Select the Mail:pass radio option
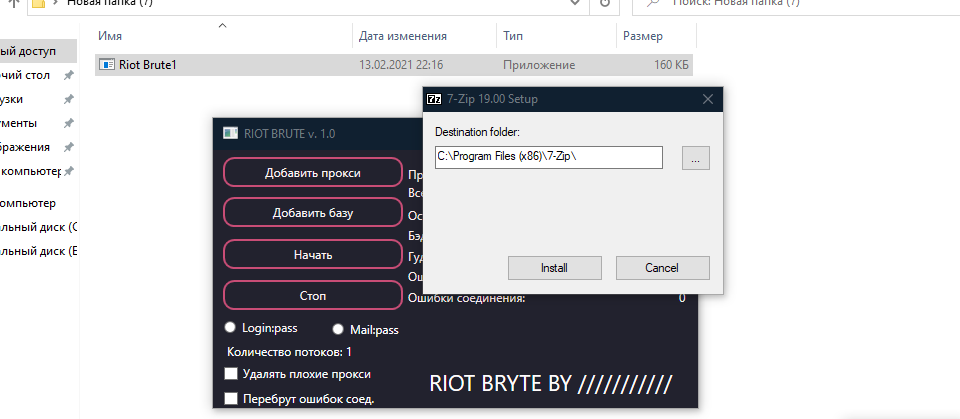 click(x=338, y=330)
